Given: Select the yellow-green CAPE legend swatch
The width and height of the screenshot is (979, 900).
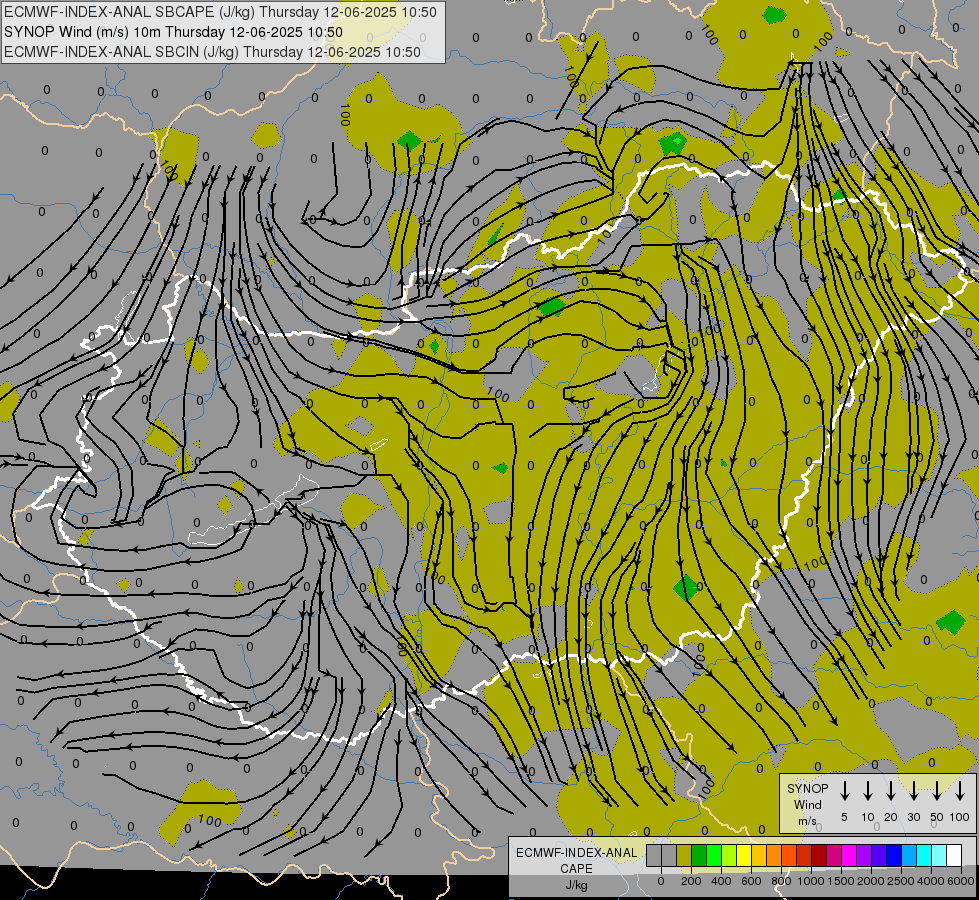Looking at the screenshot, I should coord(729,855).
